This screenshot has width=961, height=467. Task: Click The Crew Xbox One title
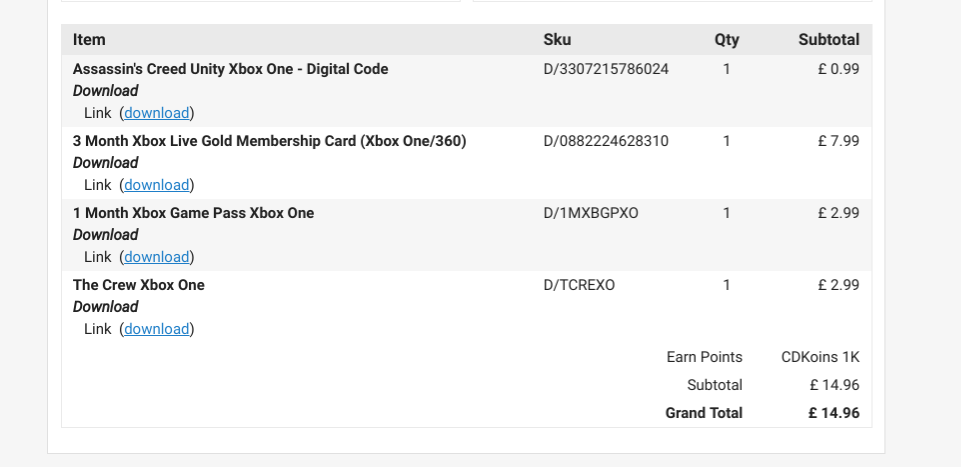[138, 285]
